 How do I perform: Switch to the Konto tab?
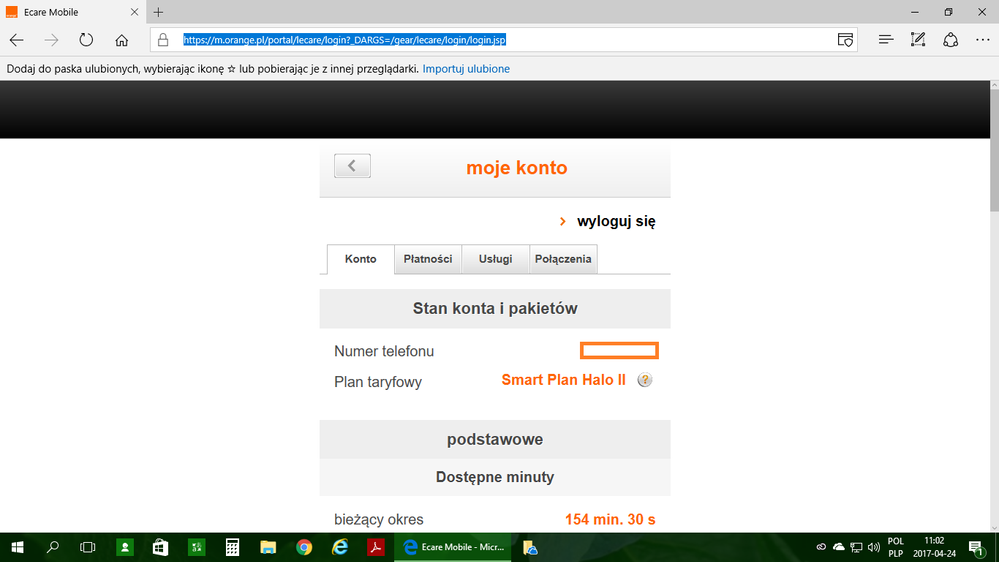[x=361, y=259]
